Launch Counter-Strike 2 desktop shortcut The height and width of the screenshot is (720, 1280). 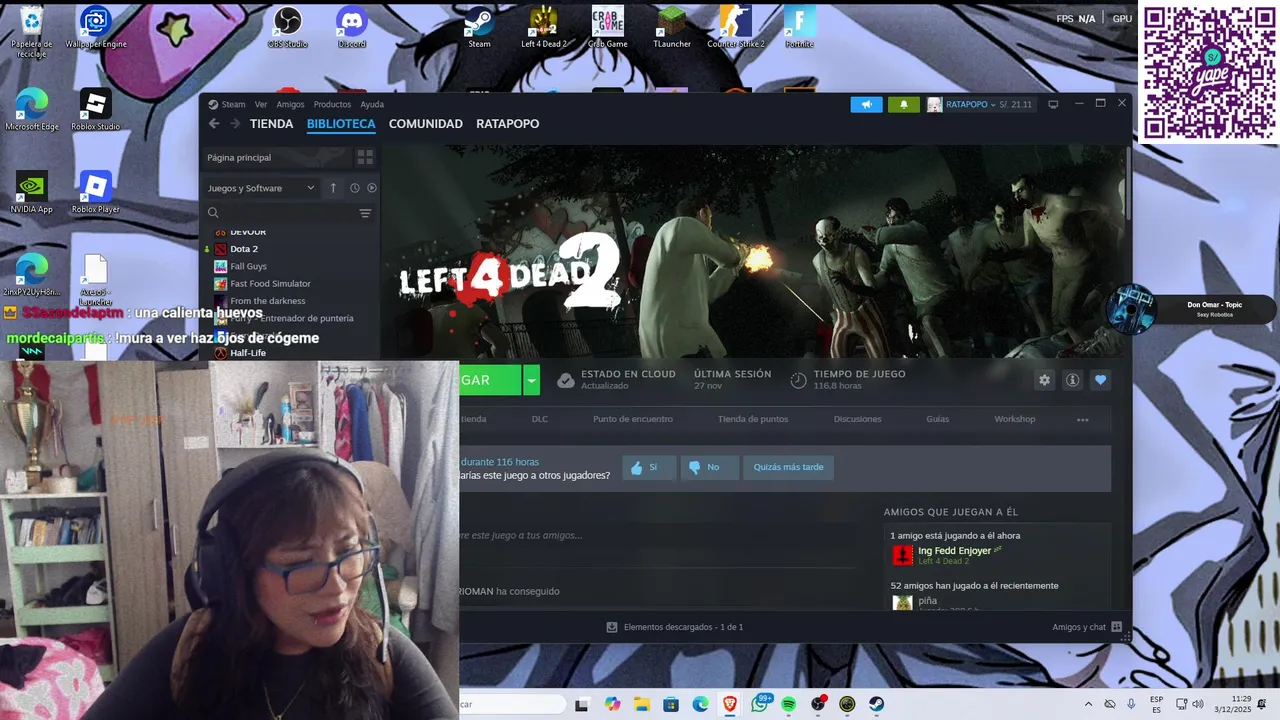point(736,28)
